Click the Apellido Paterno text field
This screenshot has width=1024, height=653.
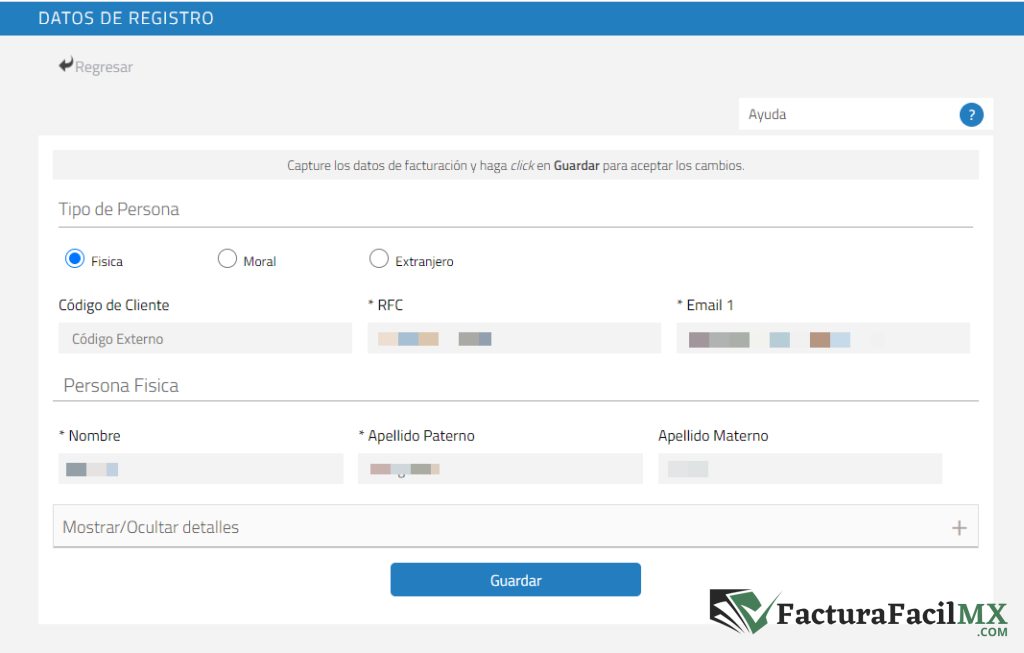(500, 469)
